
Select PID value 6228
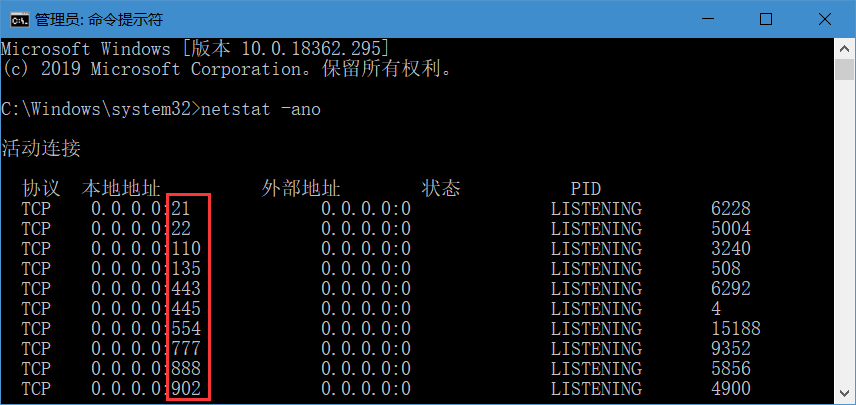(x=730, y=209)
